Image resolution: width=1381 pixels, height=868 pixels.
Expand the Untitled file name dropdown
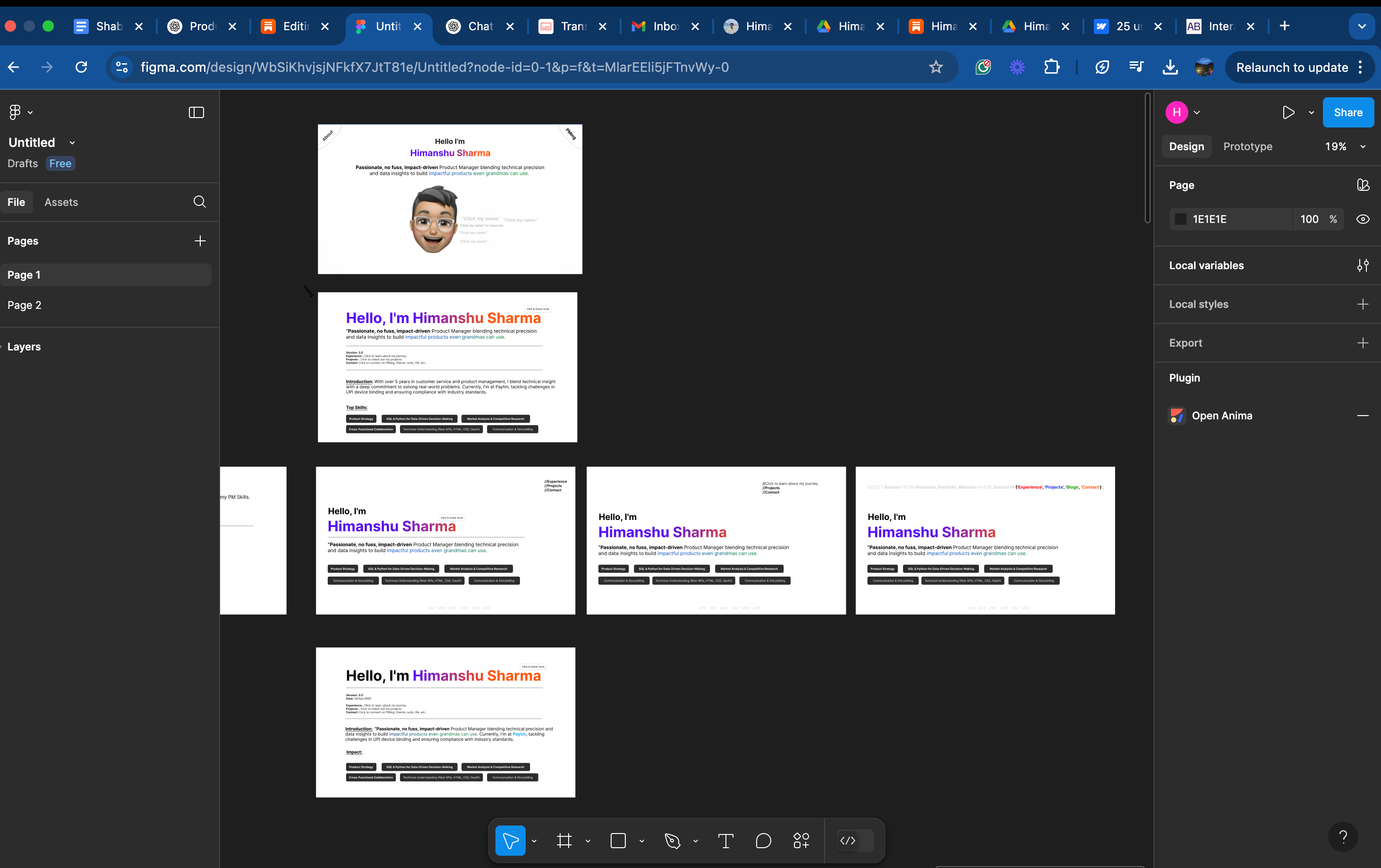pos(72,143)
